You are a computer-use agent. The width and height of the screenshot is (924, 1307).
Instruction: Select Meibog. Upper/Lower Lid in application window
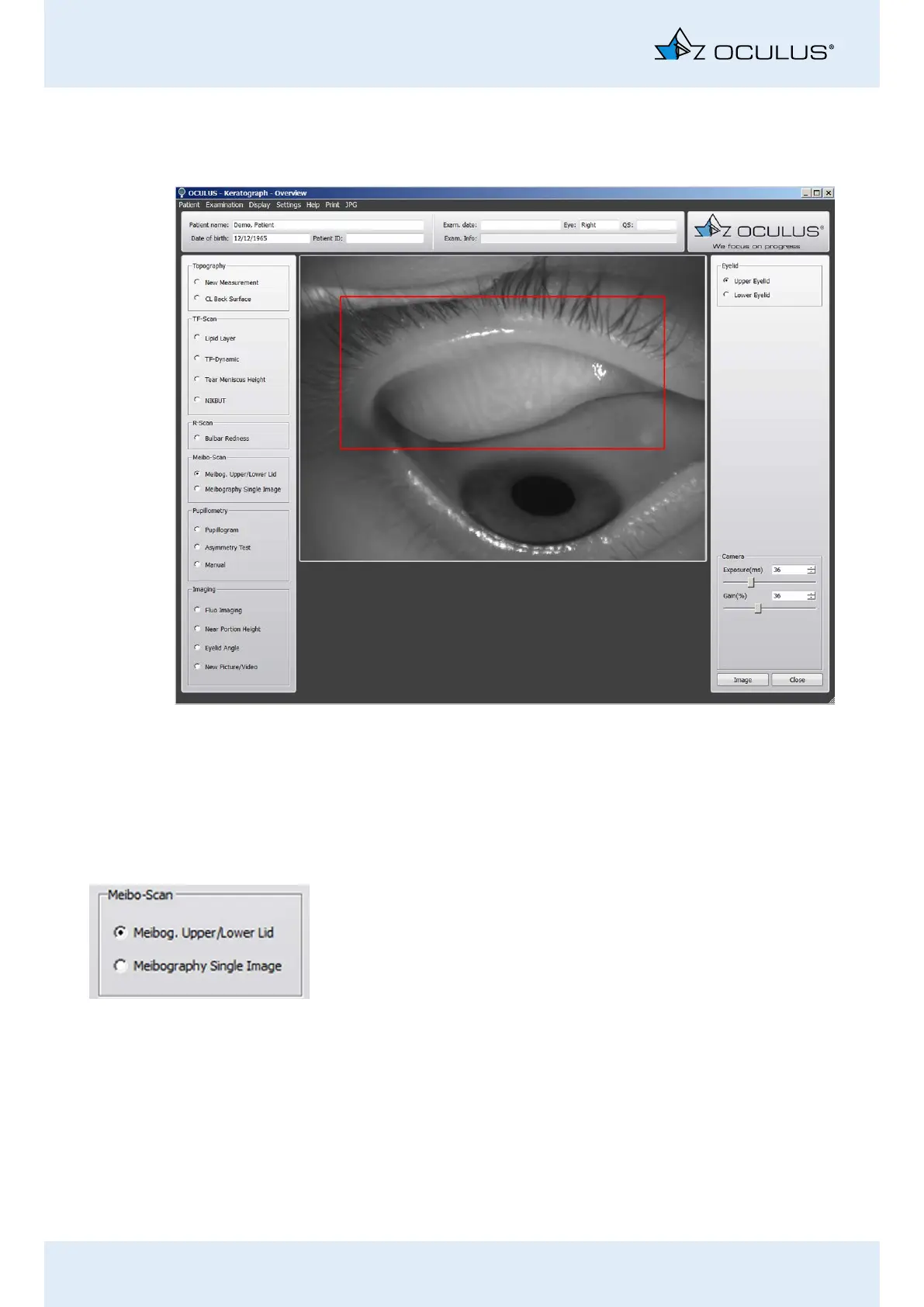197,473
